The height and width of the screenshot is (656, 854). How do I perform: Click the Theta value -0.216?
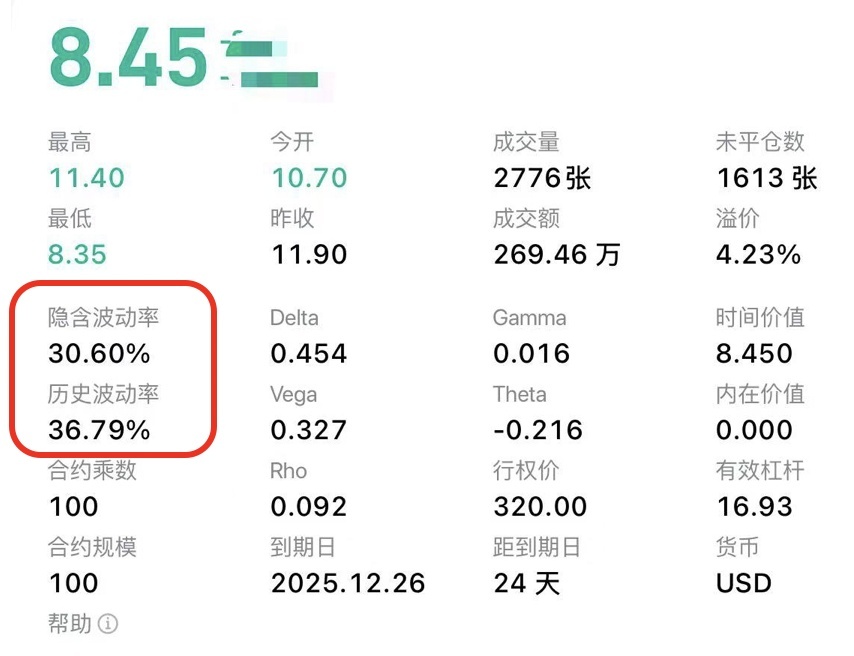pos(538,431)
